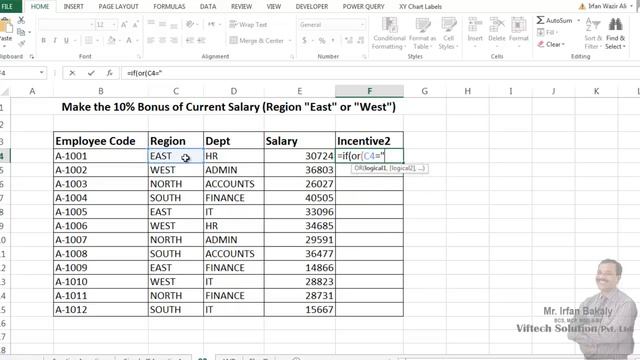Switch to the VIEW tab
Image resolution: width=640 pixels, height=360 pixels.
[x=273, y=7]
